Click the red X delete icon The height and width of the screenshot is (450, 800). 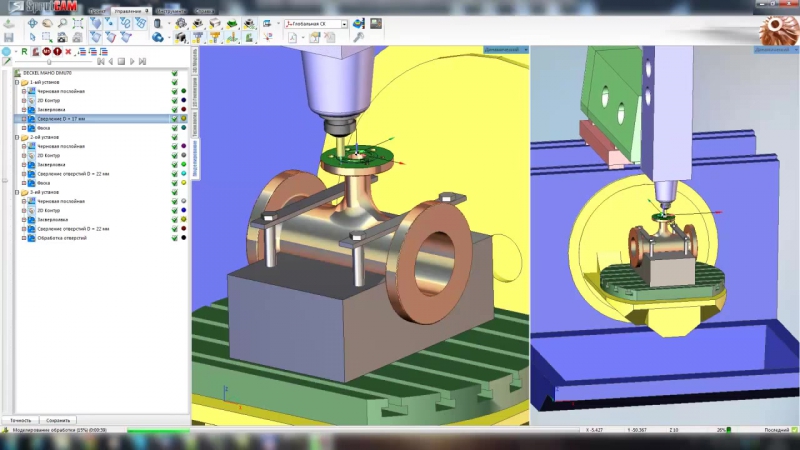(68, 52)
